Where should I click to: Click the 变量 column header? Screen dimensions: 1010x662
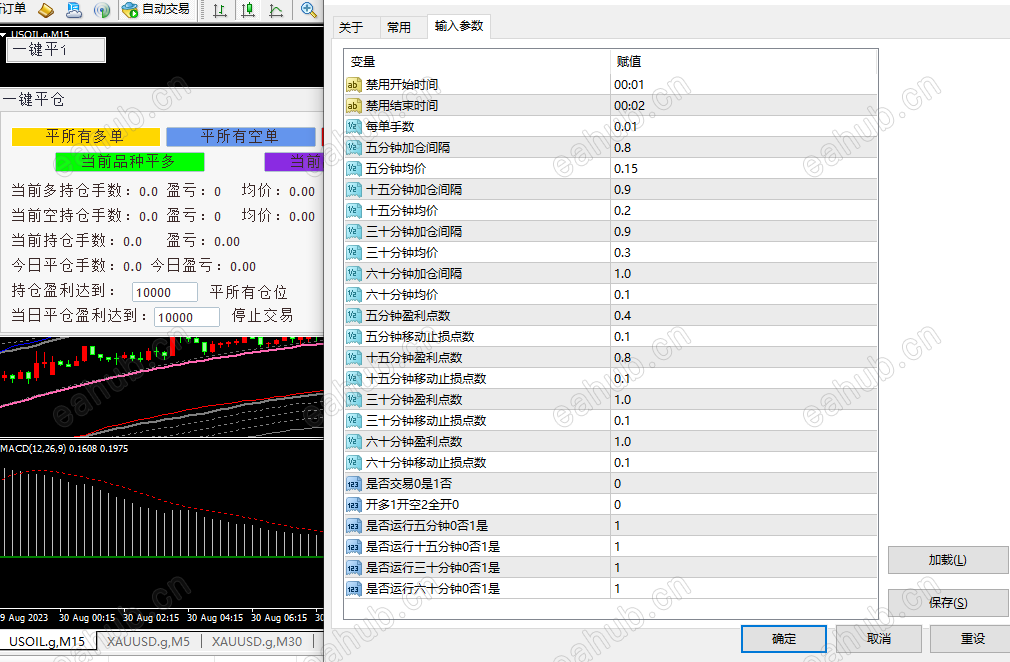477,62
